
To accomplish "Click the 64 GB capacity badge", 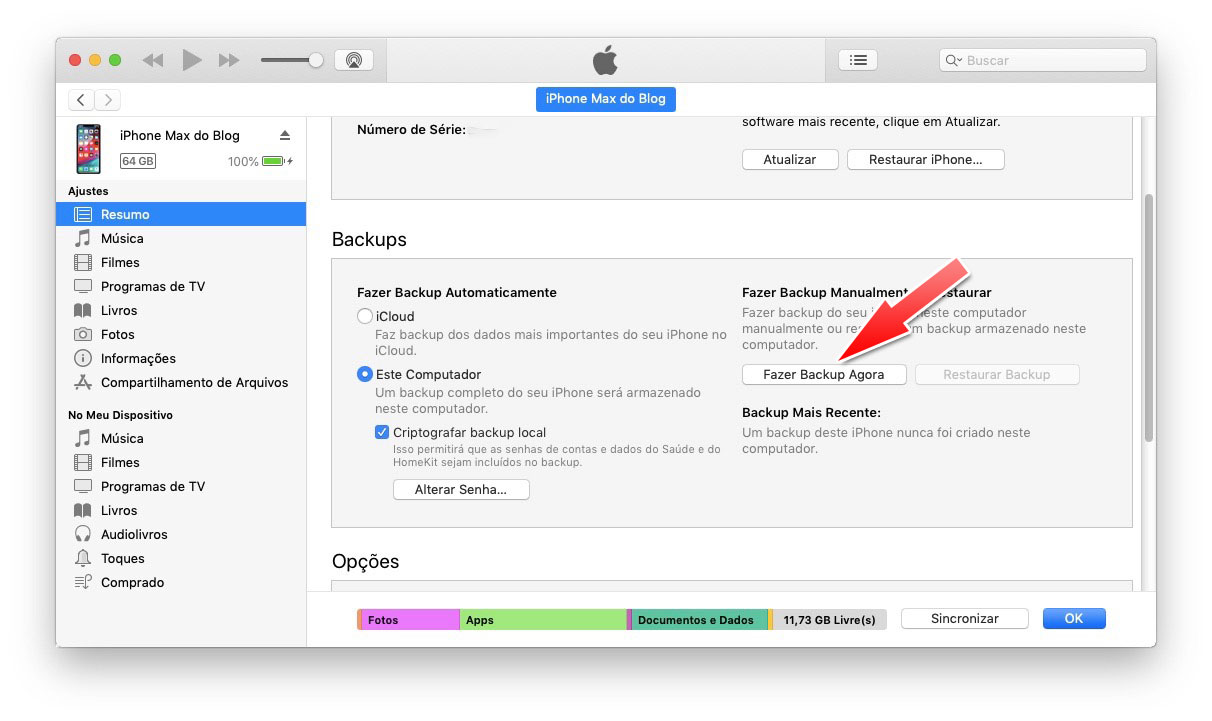I will [x=138, y=161].
